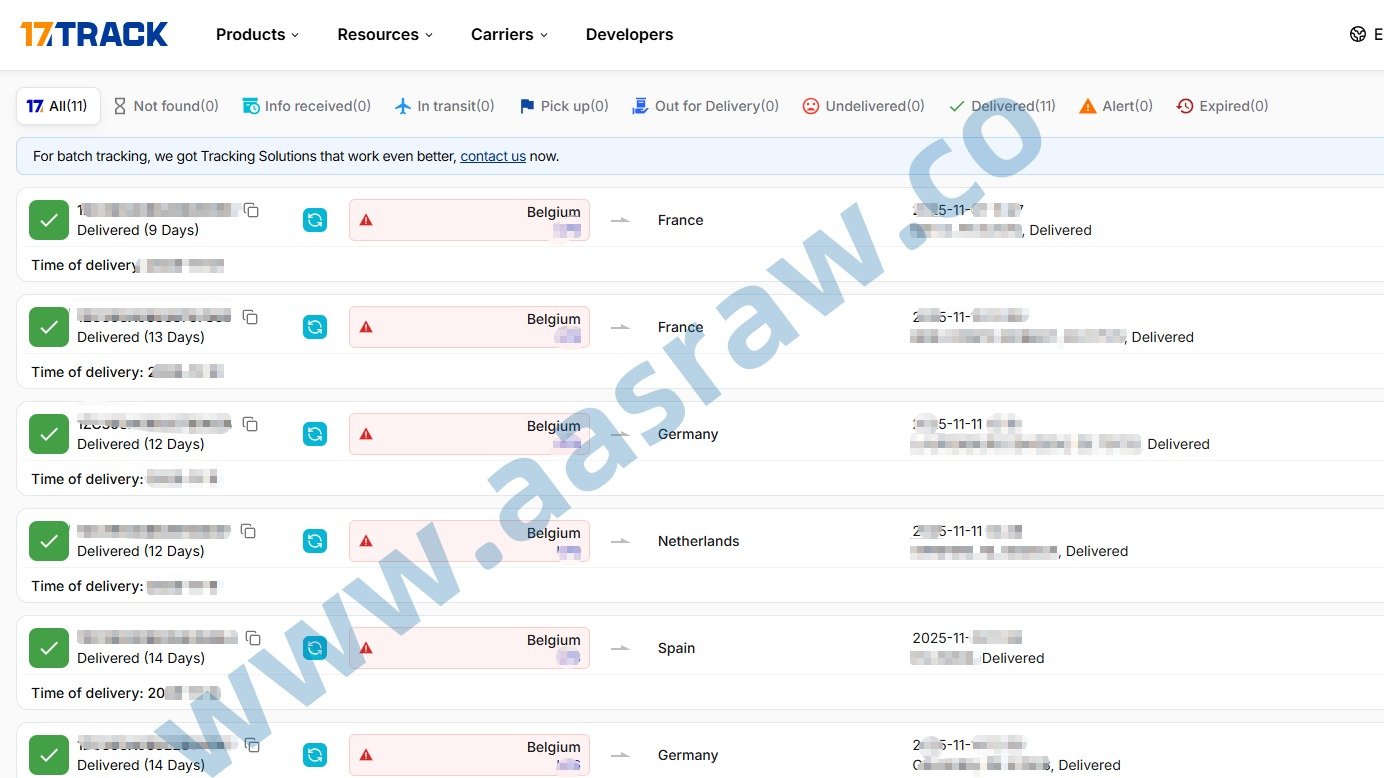The image size is (1384, 778).
Task: Select the All(11) tab
Action: pyautogui.click(x=58, y=106)
